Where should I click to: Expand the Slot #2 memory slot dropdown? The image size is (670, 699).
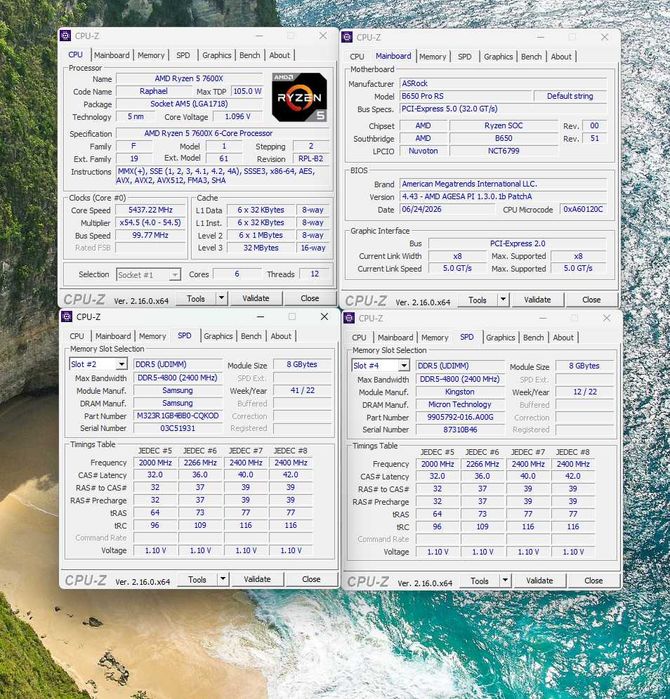[121, 364]
